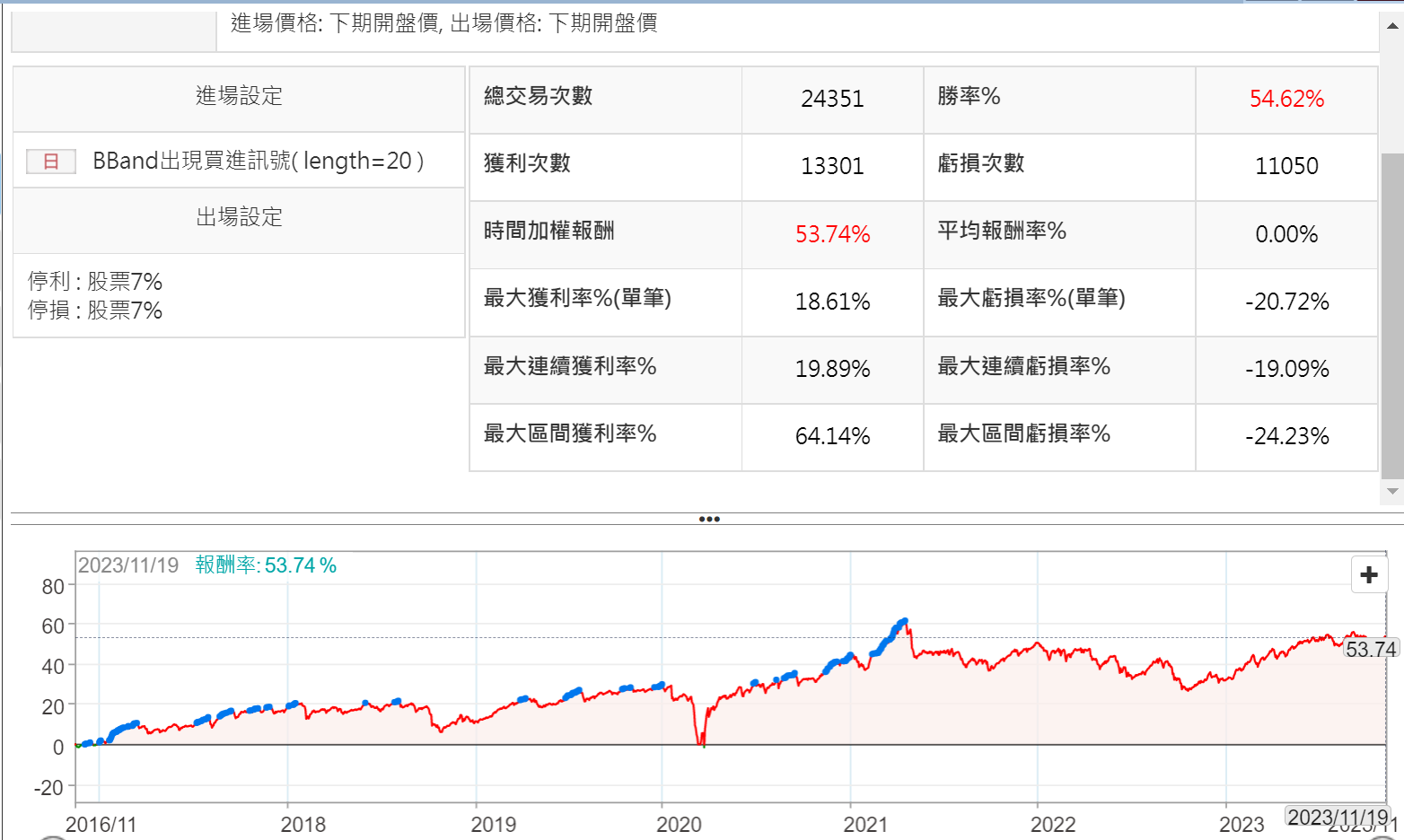Image resolution: width=1404 pixels, height=840 pixels.
Task: Click the 進場設定 section header
Action: click(239, 96)
